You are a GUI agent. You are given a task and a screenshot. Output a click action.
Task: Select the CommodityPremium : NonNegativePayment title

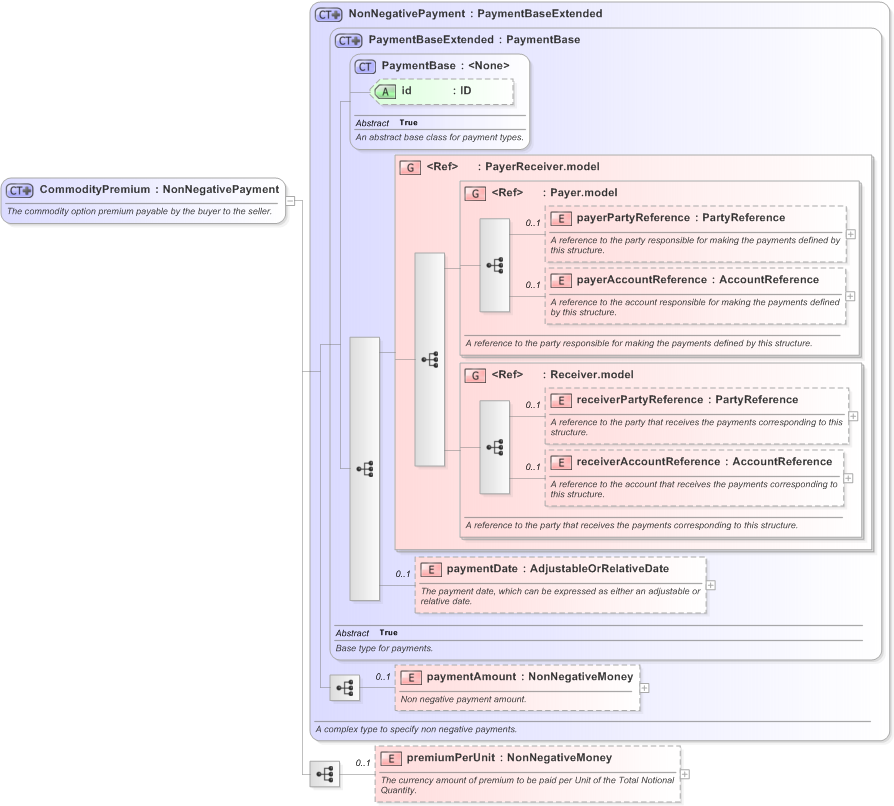click(159, 189)
